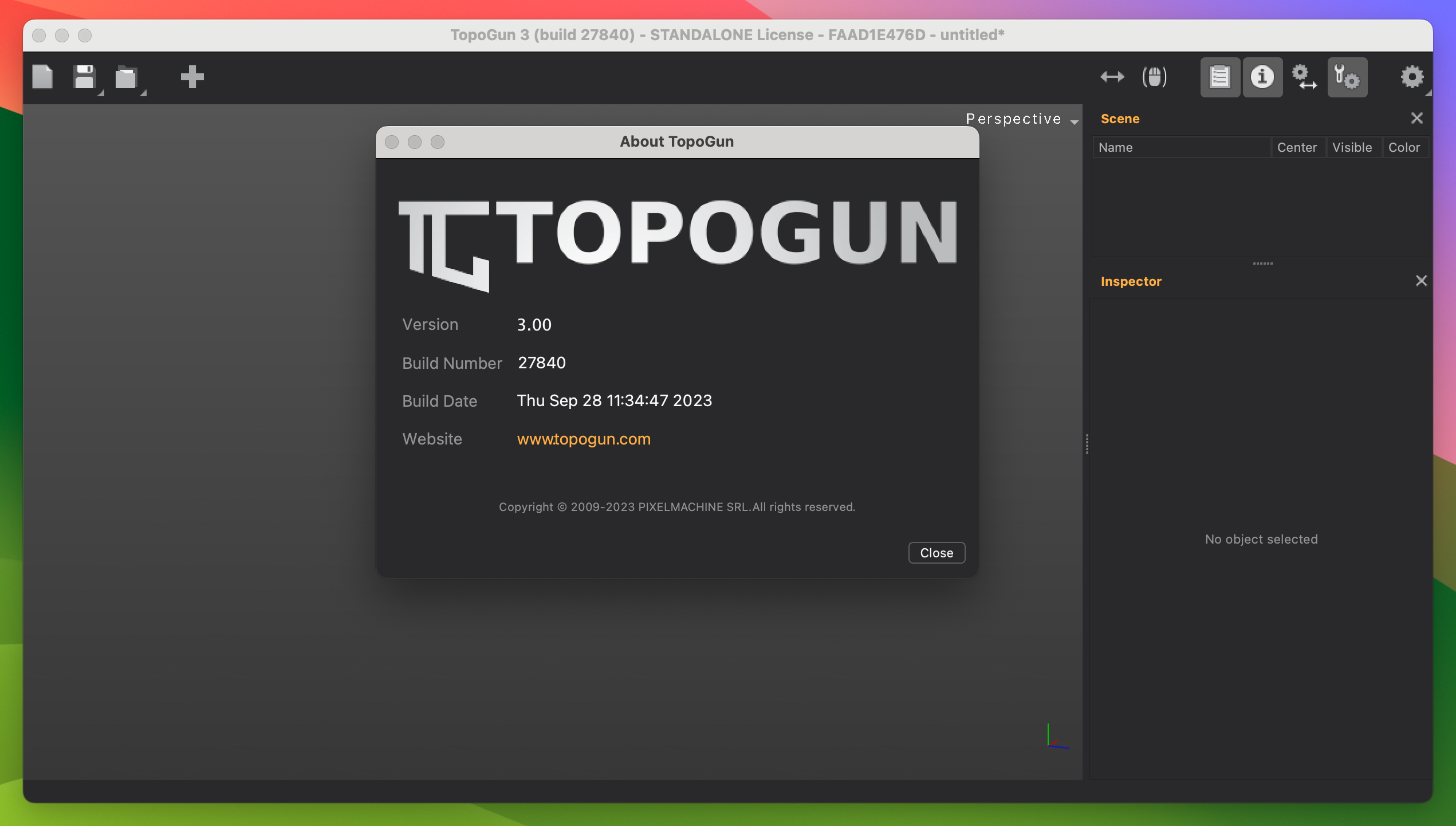This screenshot has height=826, width=1456.
Task: Create a new document with the blank page icon
Action: pyautogui.click(x=42, y=77)
